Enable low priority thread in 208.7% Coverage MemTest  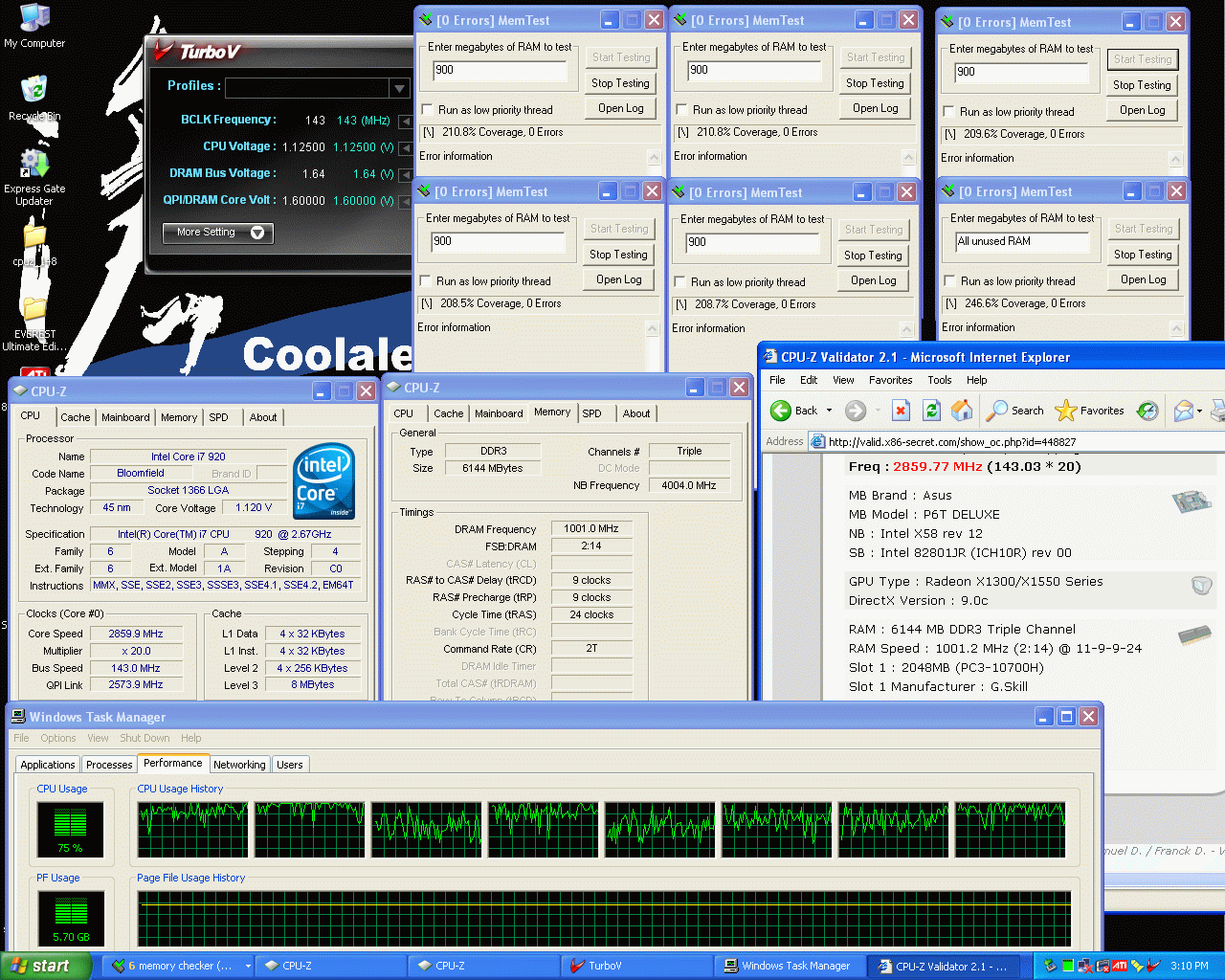pos(680,282)
